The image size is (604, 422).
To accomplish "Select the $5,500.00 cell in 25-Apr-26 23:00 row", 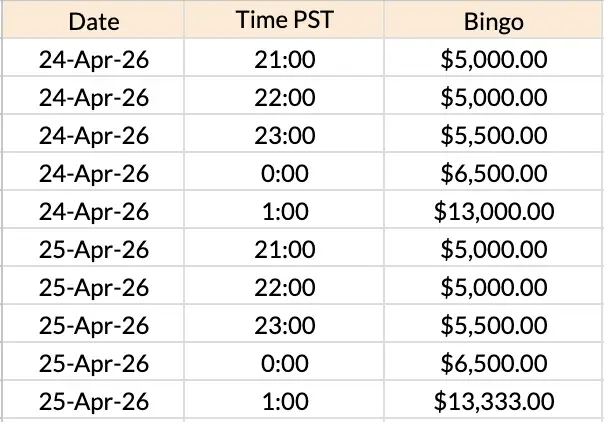I will [493, 325].
